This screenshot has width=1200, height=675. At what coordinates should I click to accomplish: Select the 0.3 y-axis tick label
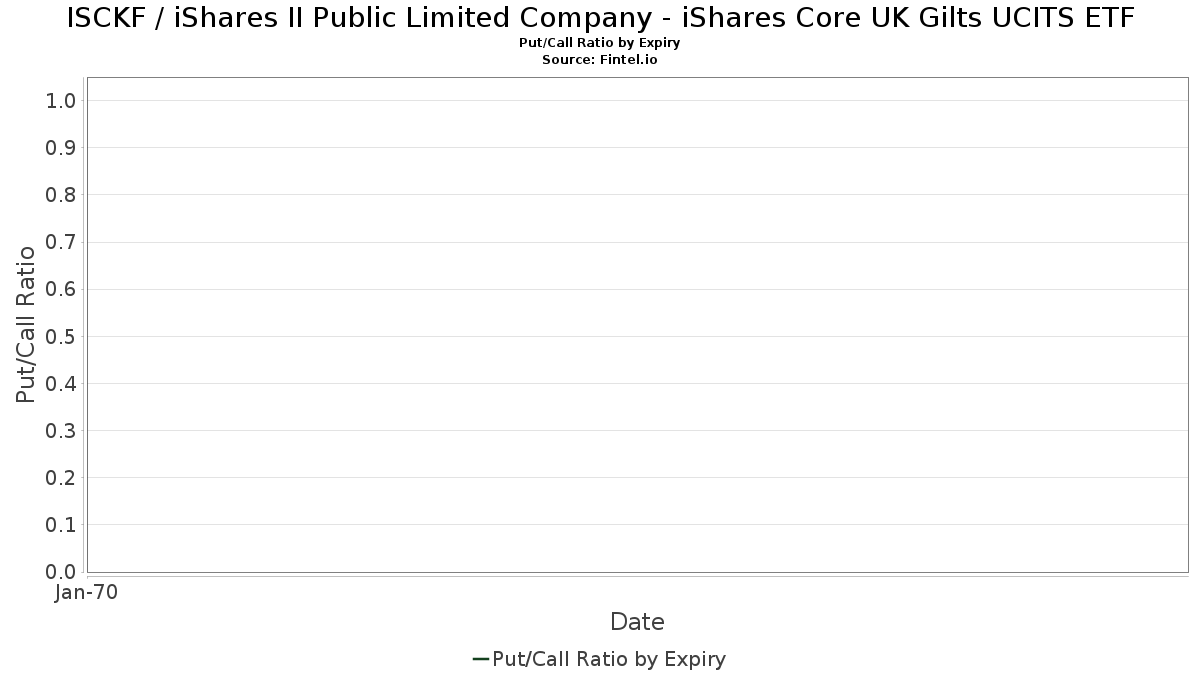pyautogui.click(x=61, y=431)
